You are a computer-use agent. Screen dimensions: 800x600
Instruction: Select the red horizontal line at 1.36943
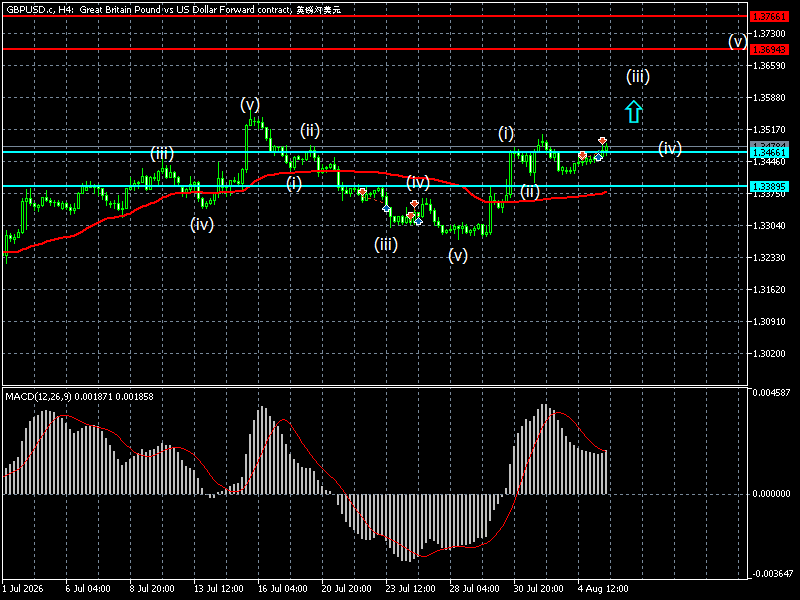tap(375, 49)
